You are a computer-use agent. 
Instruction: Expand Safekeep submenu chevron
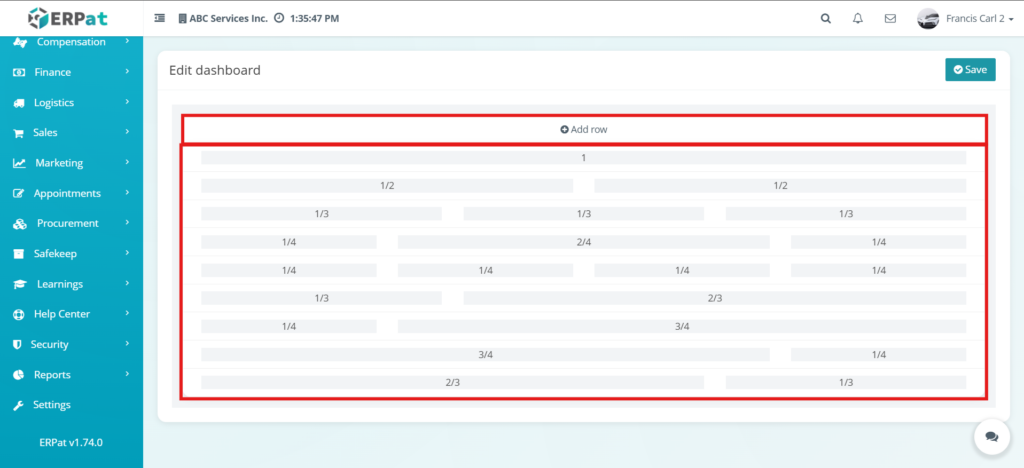point(127,253)
